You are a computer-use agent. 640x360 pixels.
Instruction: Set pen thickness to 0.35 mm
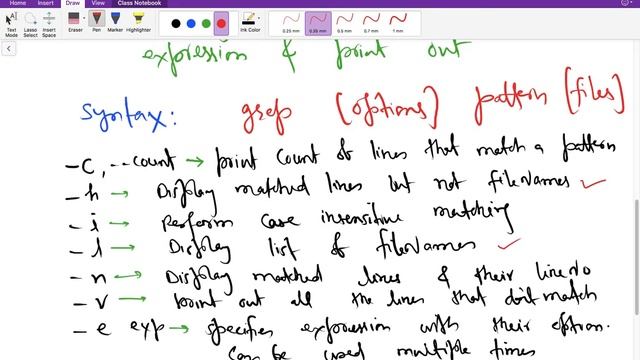coord(318,23)
